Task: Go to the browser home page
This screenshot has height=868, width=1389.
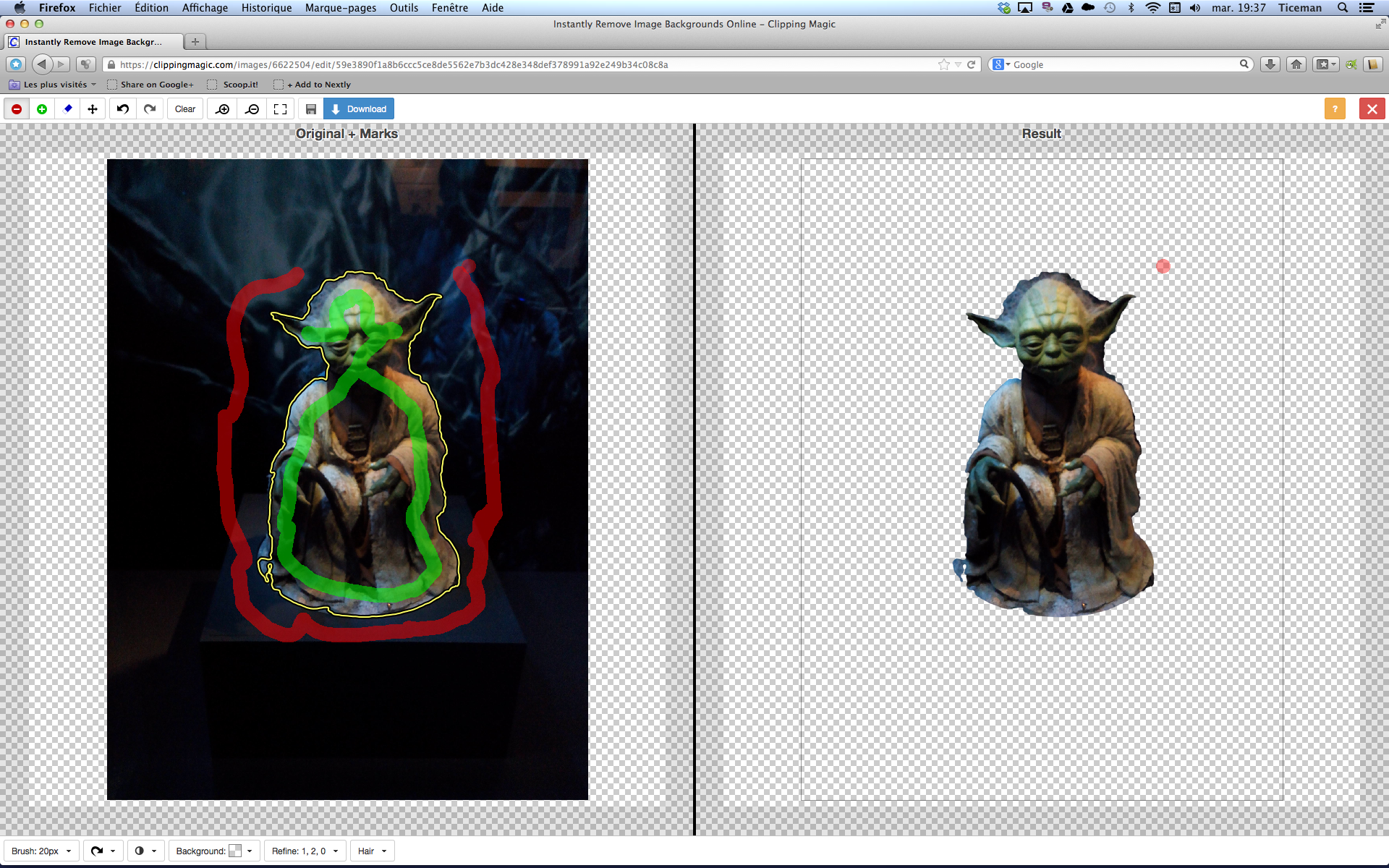Action: coord(1296,64)
